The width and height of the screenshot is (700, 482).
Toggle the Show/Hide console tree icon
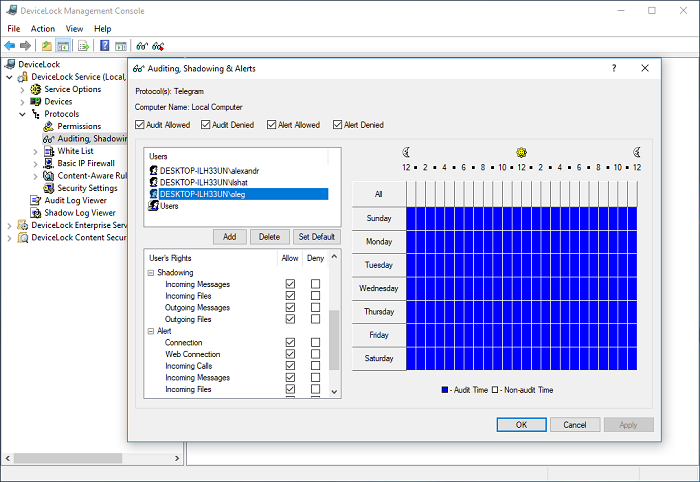63,46
